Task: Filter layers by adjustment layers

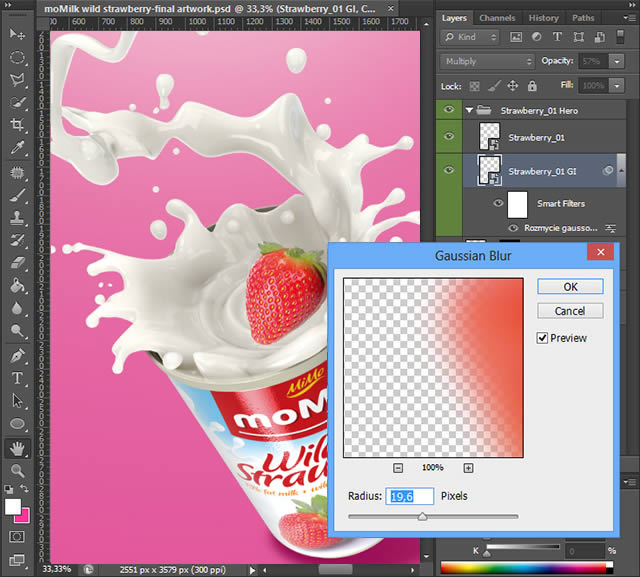Action: coord(536,37)
